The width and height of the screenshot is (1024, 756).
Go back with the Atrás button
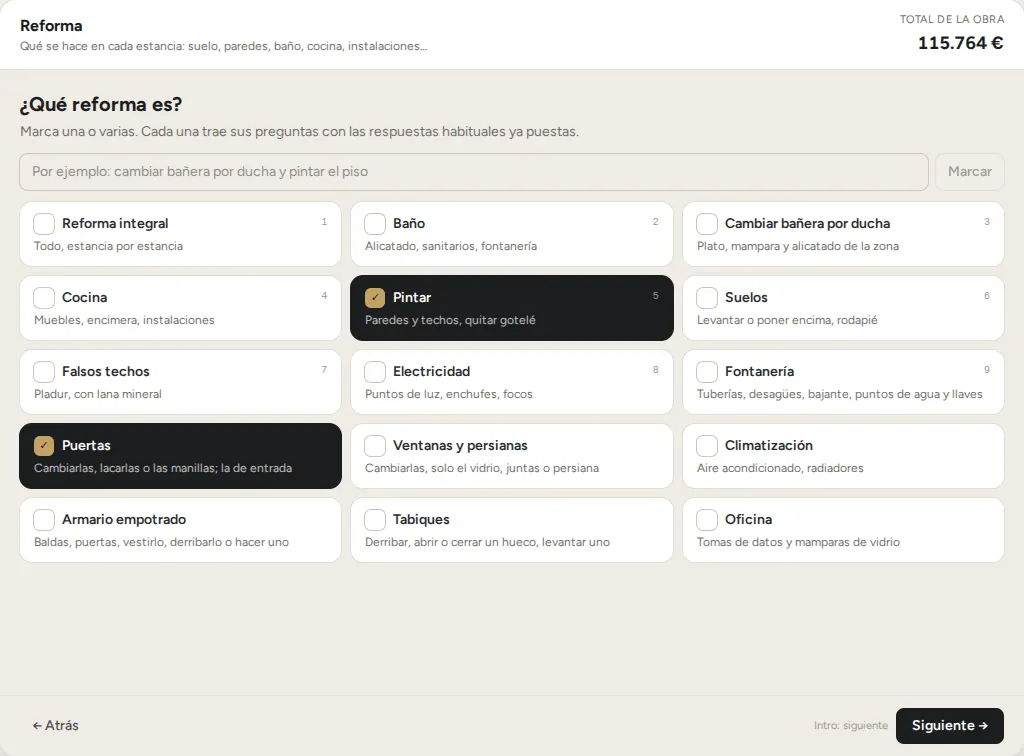(56, 725)
